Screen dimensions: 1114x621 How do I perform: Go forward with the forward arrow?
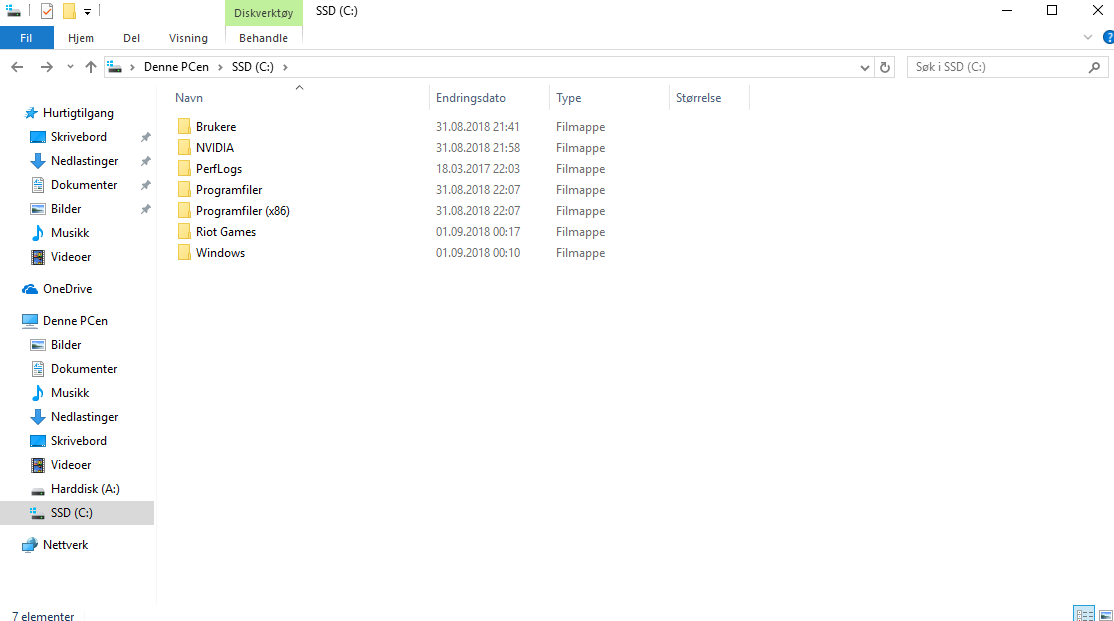[x=46, y=67]
